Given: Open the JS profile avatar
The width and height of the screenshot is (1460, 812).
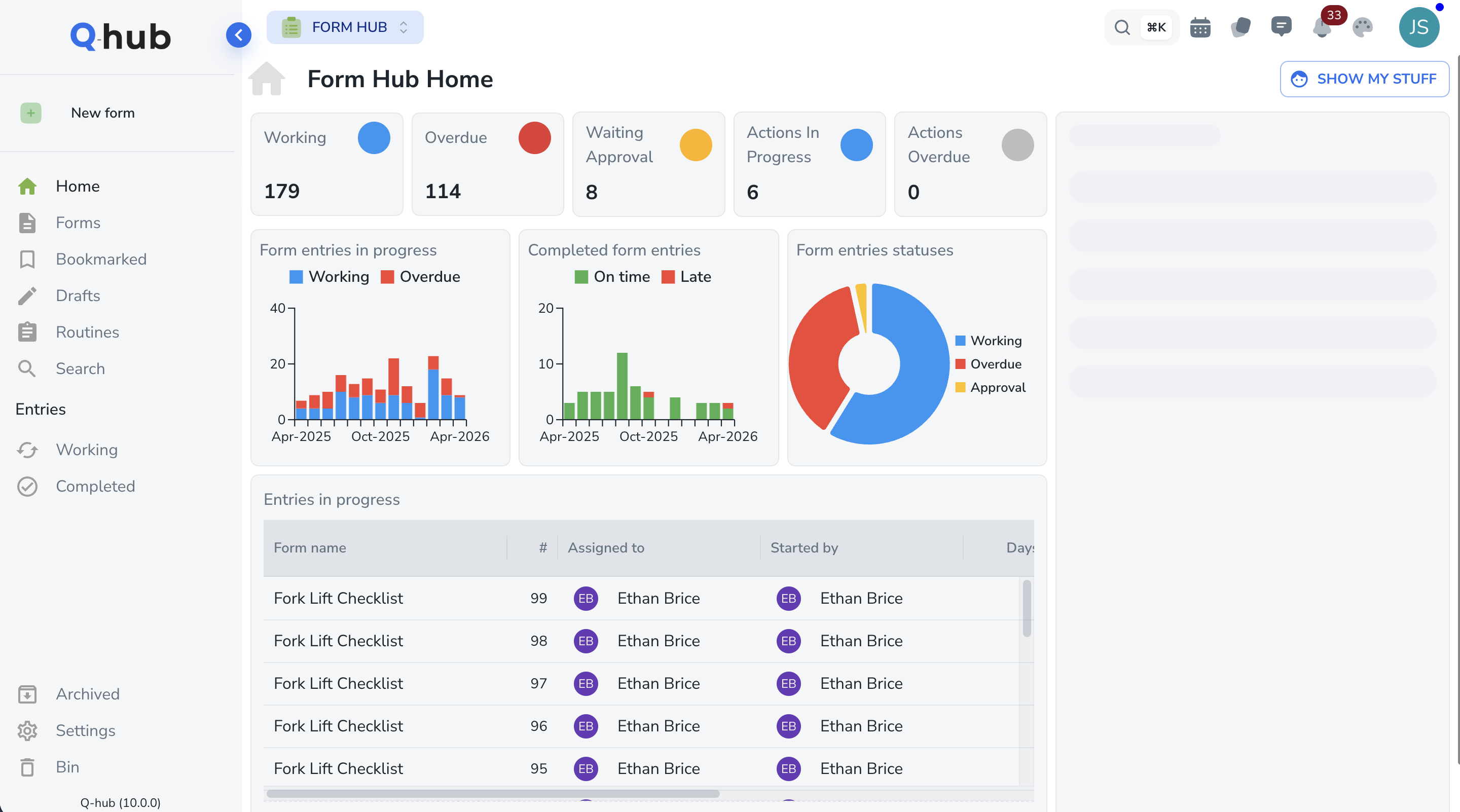Looking at the screenshot, I should 1420,27.
